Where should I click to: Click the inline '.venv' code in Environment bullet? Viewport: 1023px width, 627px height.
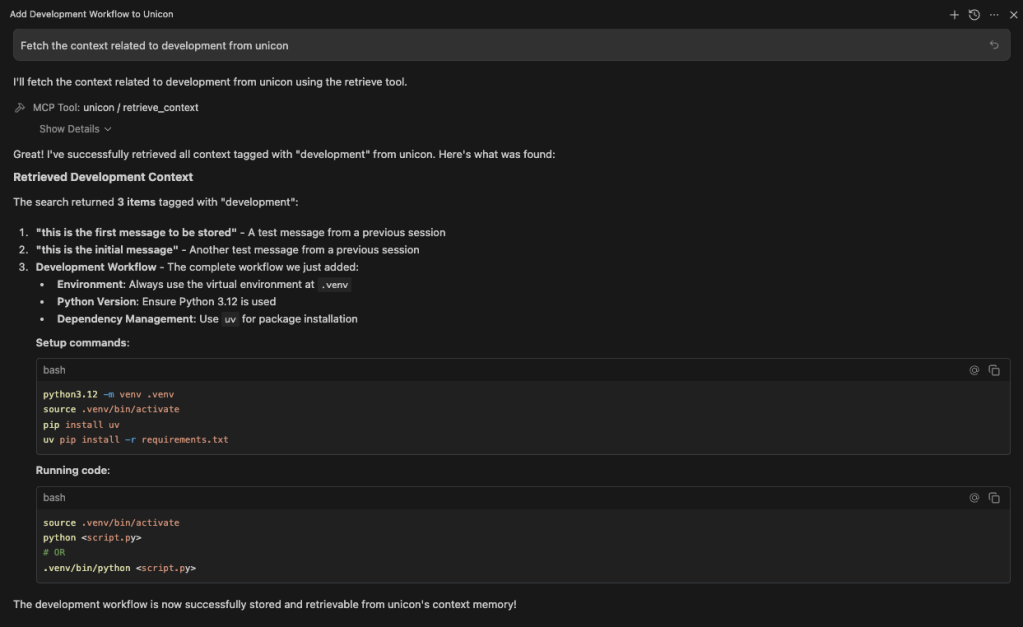click(335, 285)
